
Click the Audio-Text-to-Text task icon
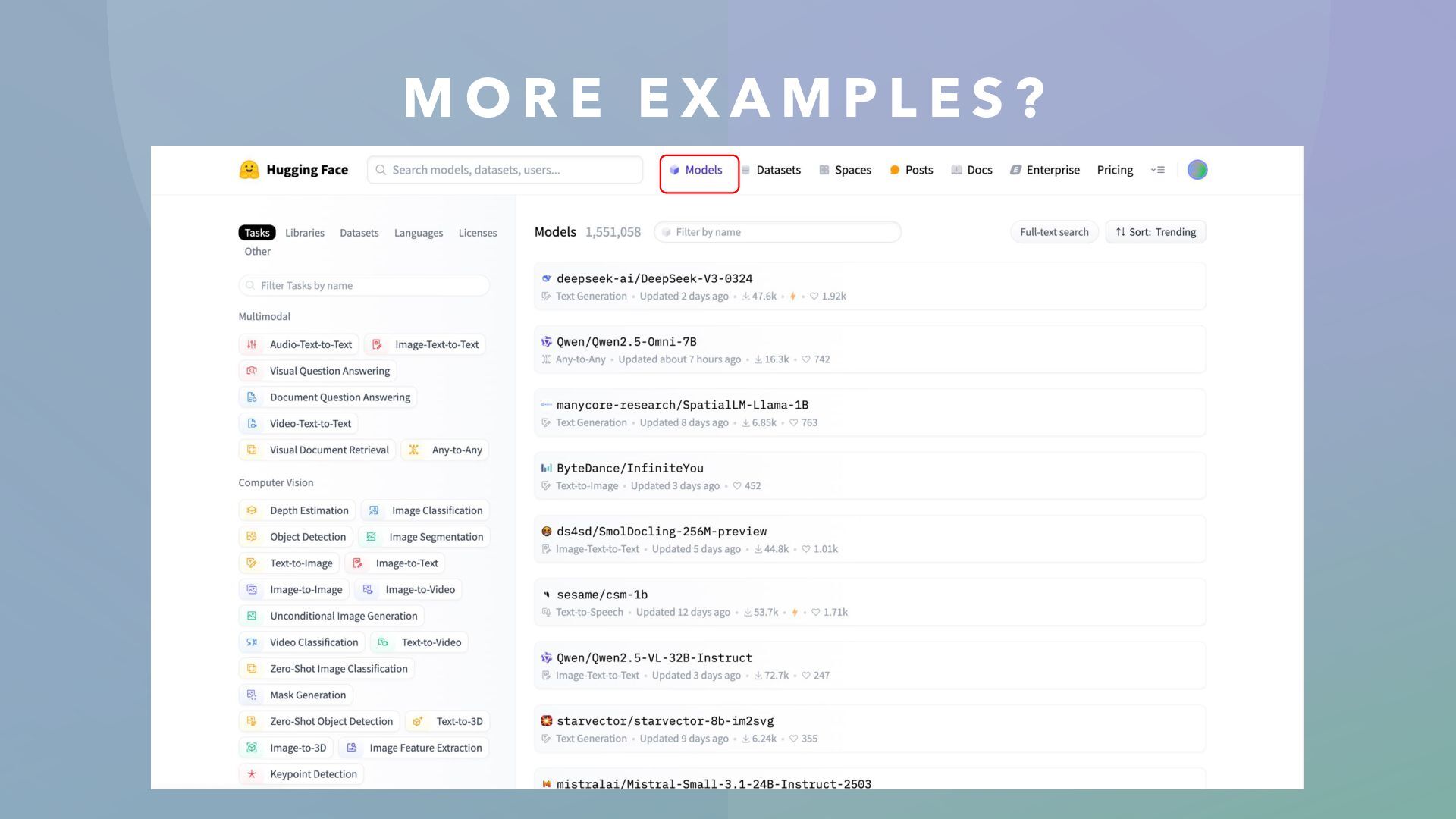tap(252, 344)
